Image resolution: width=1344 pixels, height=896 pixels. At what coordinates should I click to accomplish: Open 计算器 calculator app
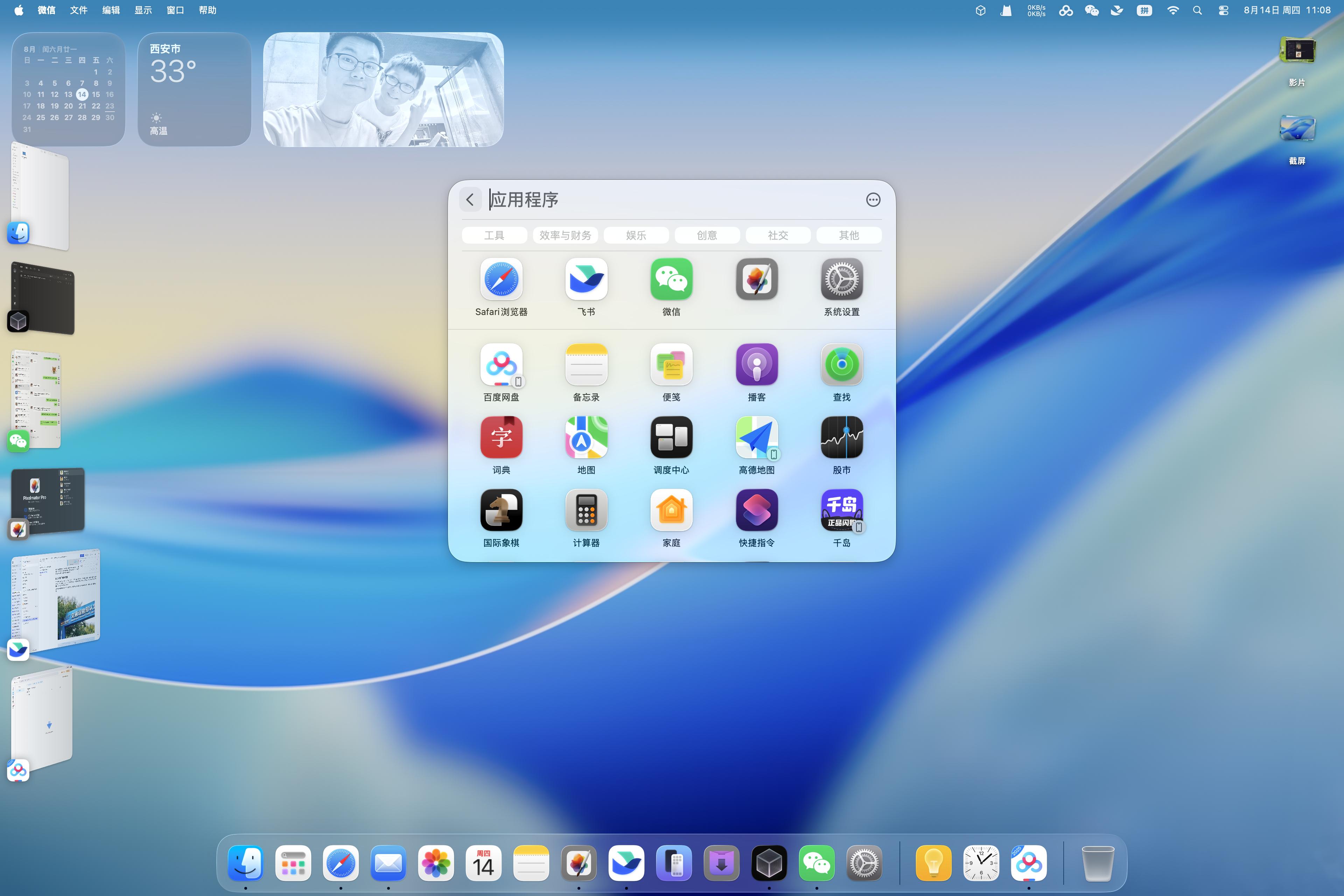coord(586,510)
